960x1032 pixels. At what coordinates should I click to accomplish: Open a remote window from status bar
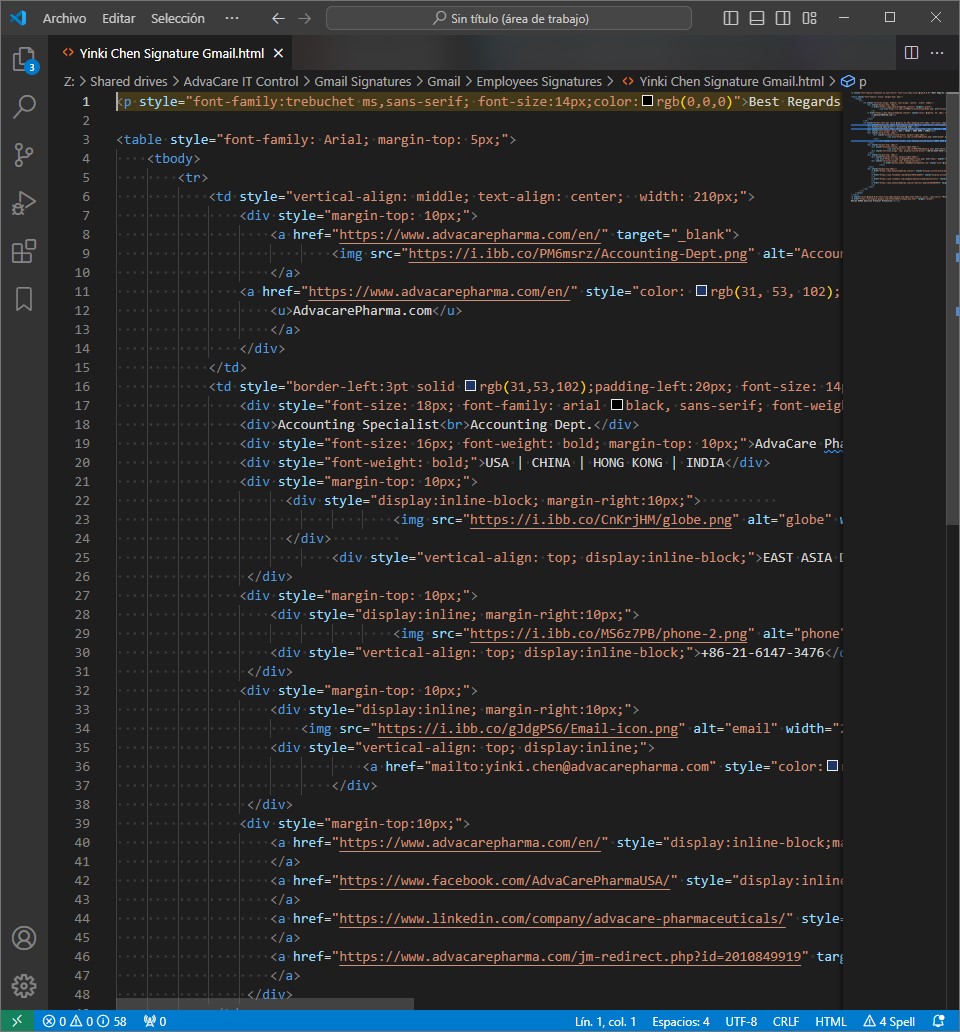(x=17, y=1021)
